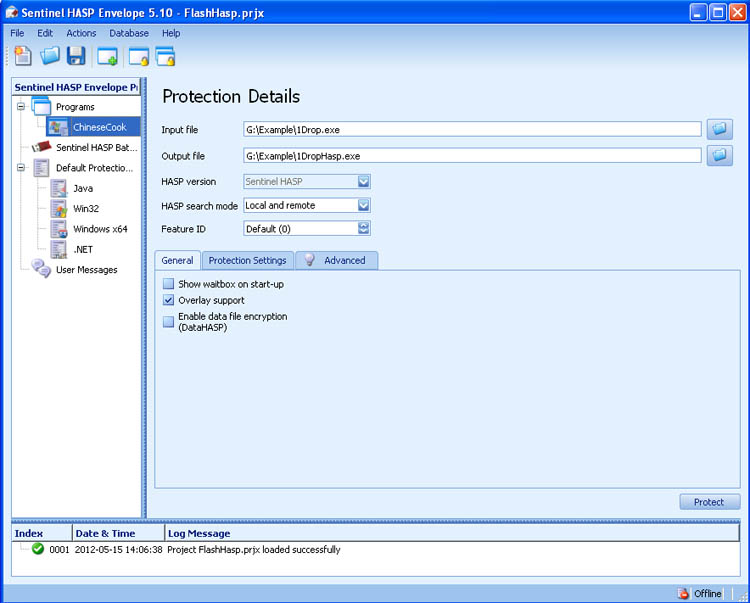Enable data file encryption (DataHASP)
Viewport: 750px width, 603px height.
point(168,321)
